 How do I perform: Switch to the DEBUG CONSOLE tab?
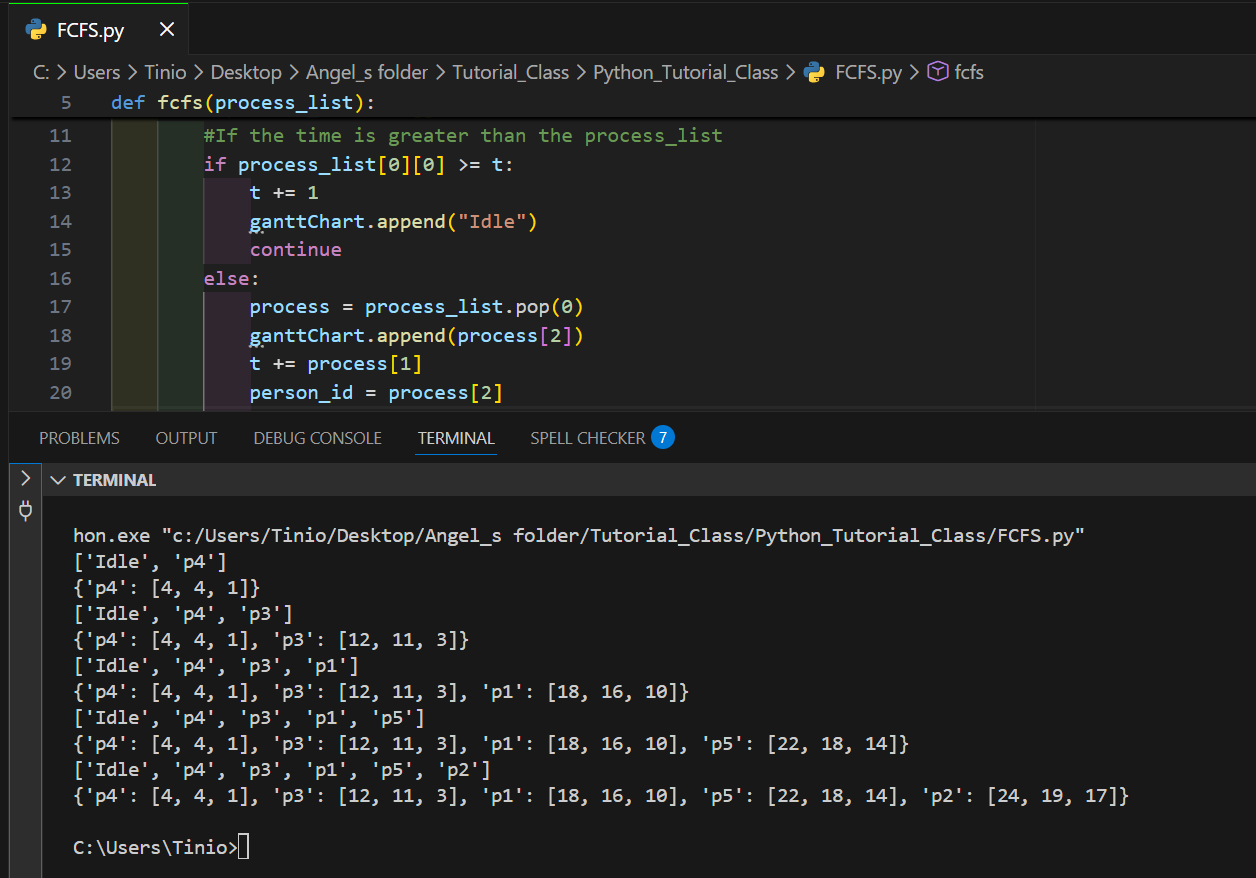pyautogui.click(x=317, y=437)
